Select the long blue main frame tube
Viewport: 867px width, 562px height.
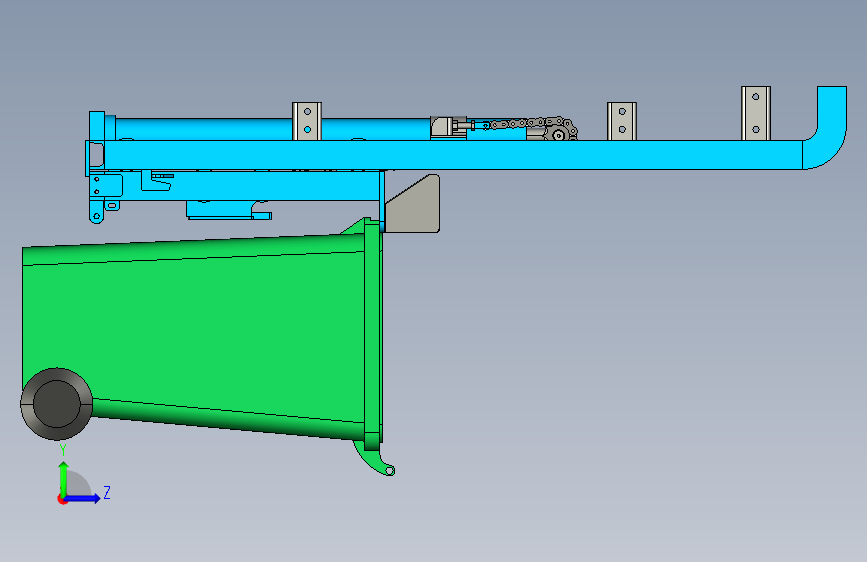453,155
